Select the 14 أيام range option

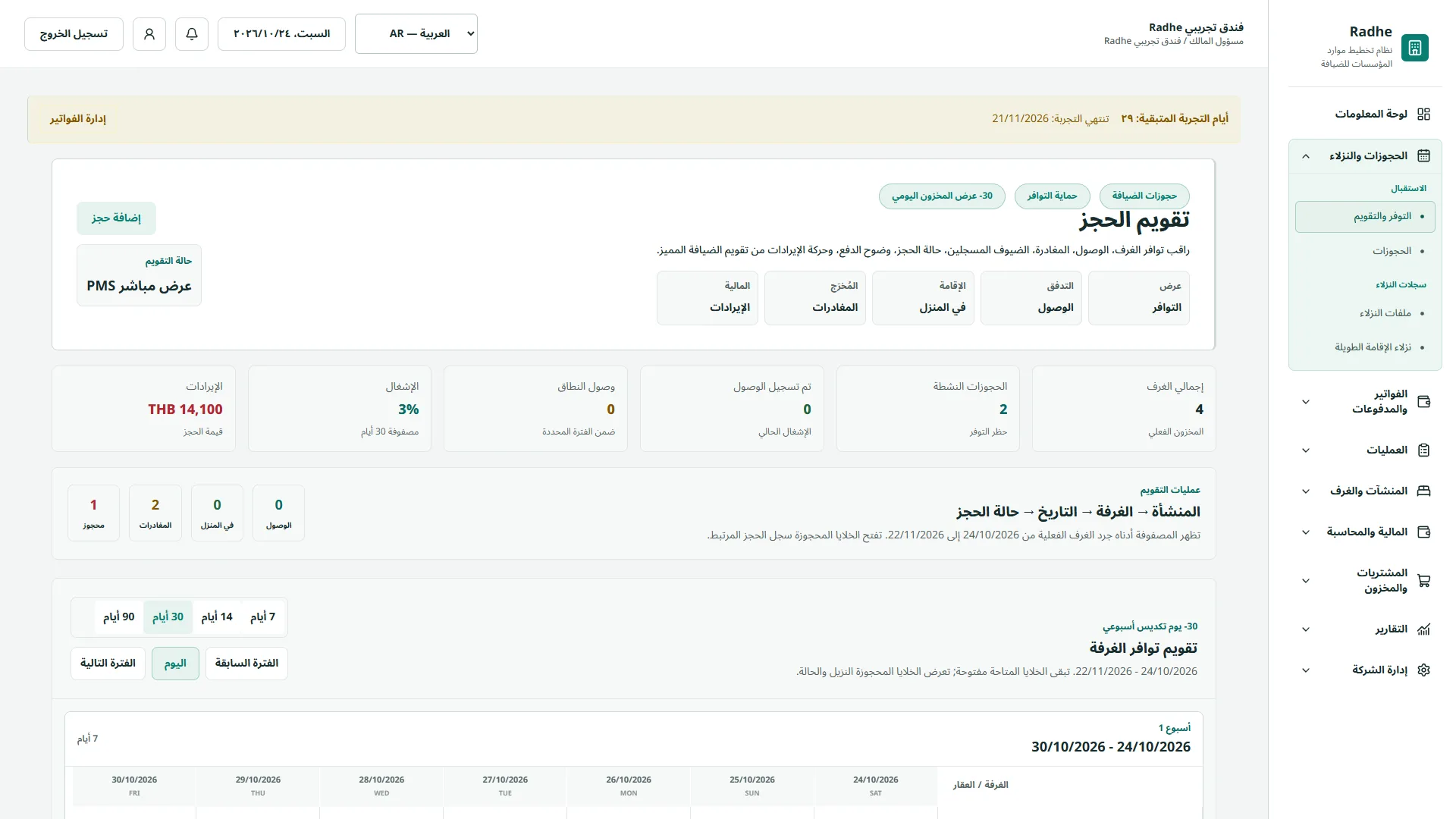[x=217, y=617]
